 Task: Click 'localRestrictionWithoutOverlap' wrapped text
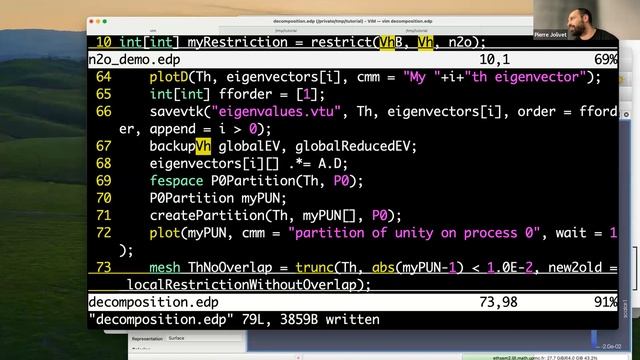pos(242,285)
